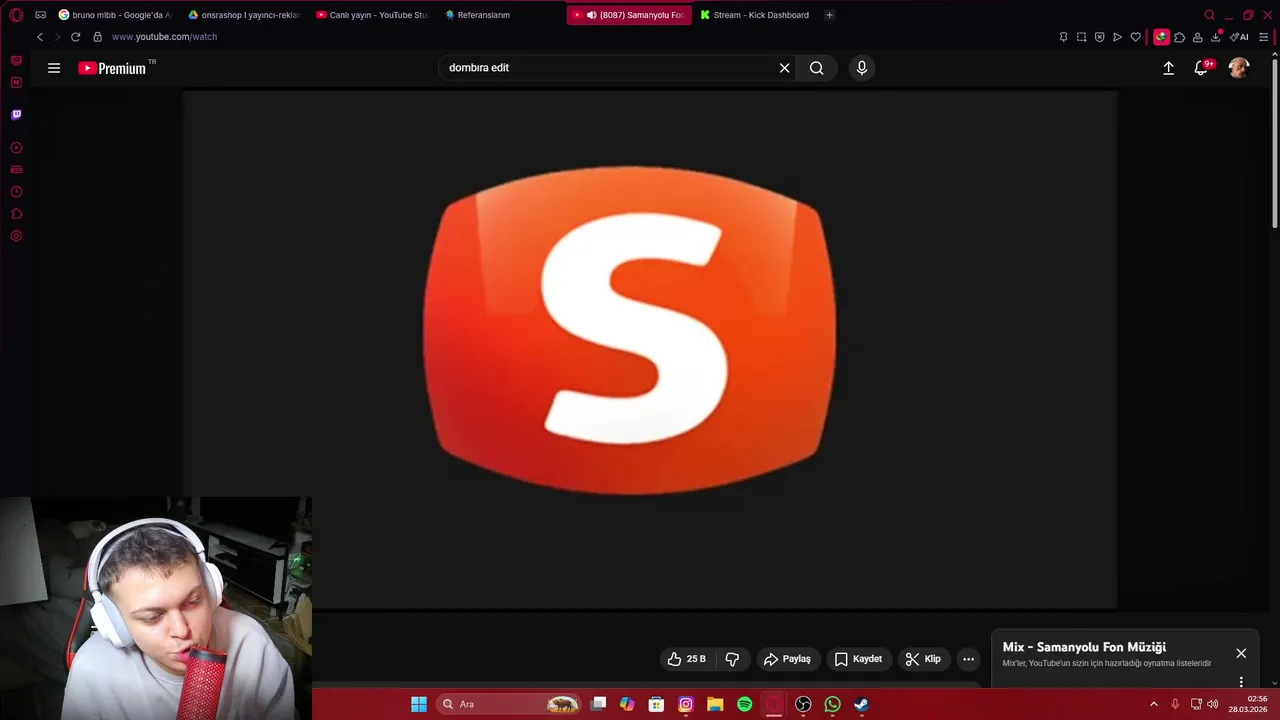Click the taskbar Ara search box

[x=510, y=704]
